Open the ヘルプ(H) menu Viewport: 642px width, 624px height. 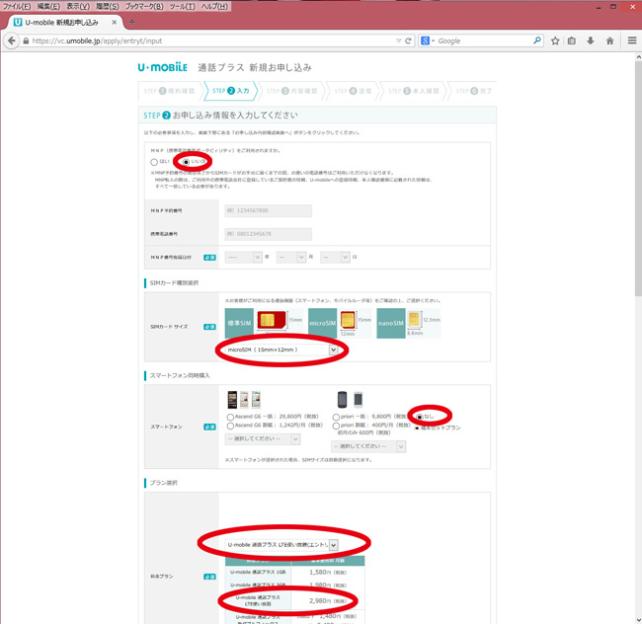point(214,6)
